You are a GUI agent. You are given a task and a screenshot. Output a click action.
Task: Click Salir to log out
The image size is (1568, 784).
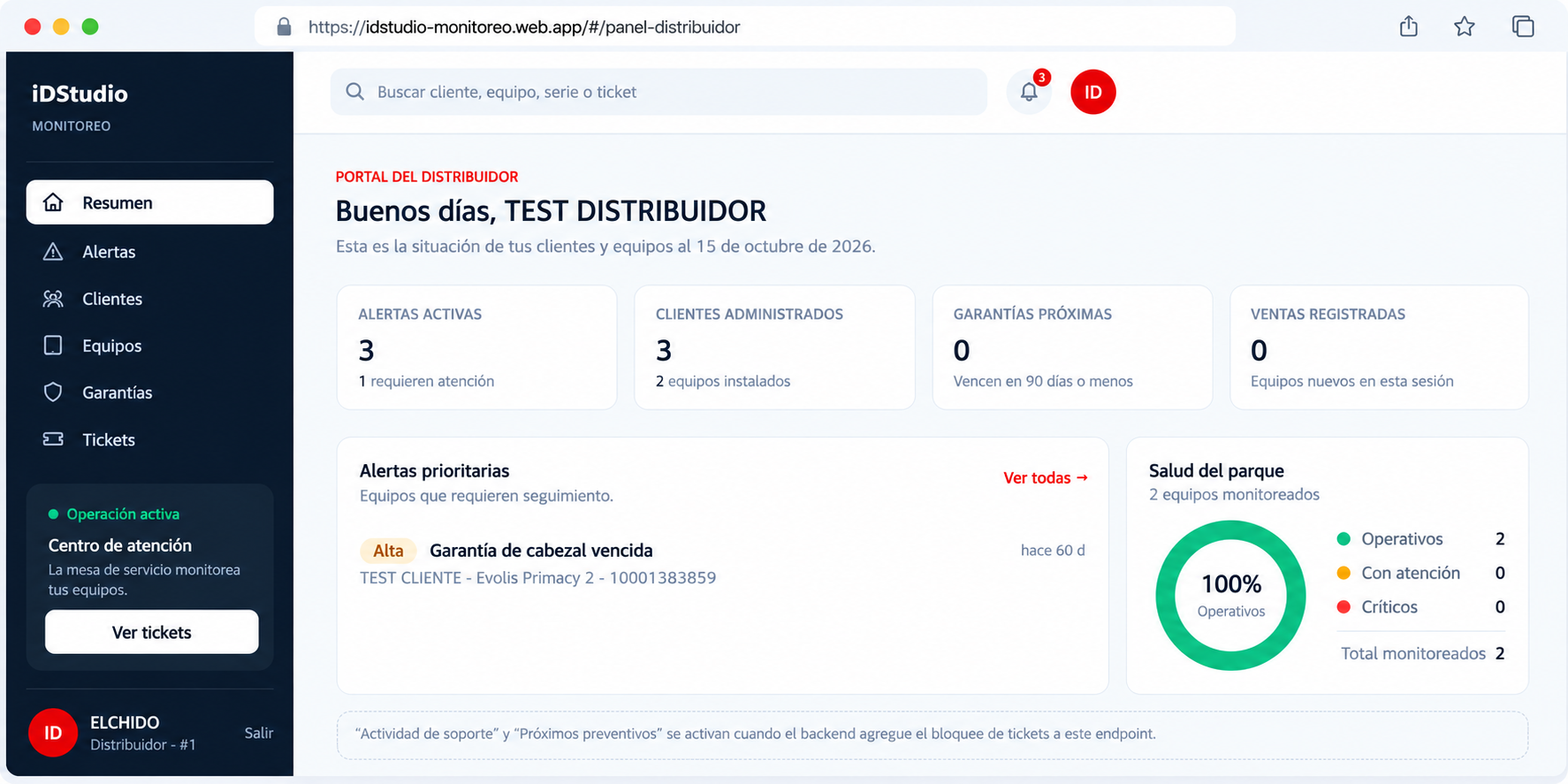(259, 733)
